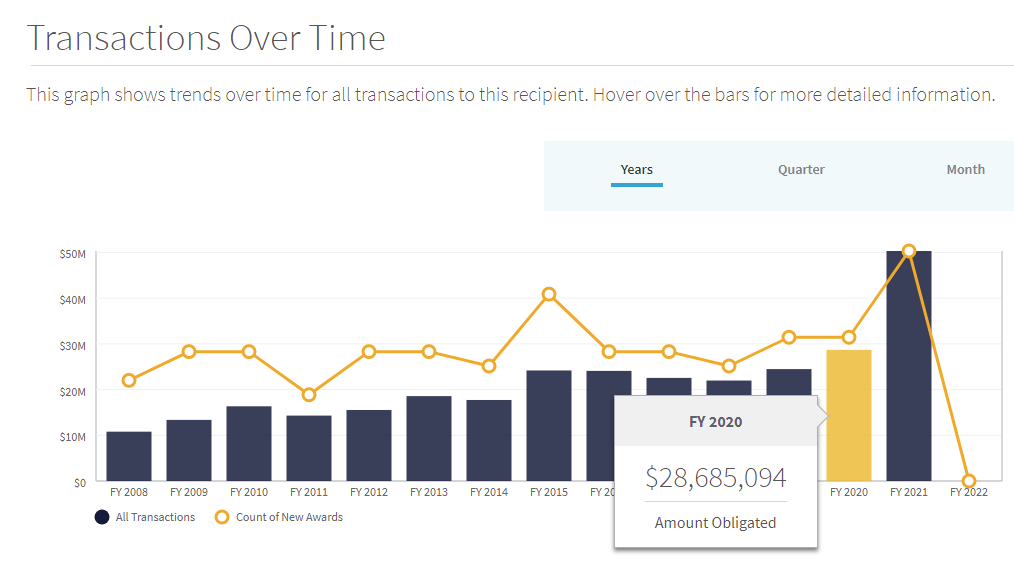Click the Count of New Awards legend label

pos(290,517)
